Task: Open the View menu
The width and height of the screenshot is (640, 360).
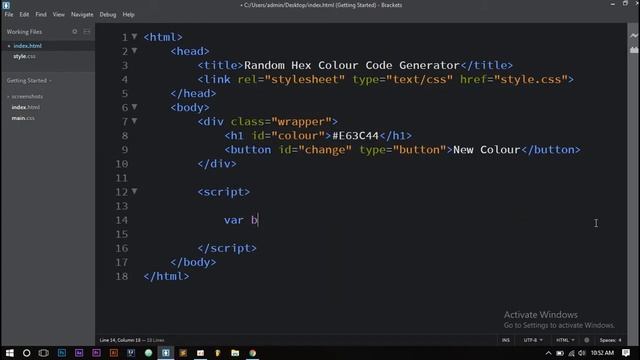Action: pos(58,14)
